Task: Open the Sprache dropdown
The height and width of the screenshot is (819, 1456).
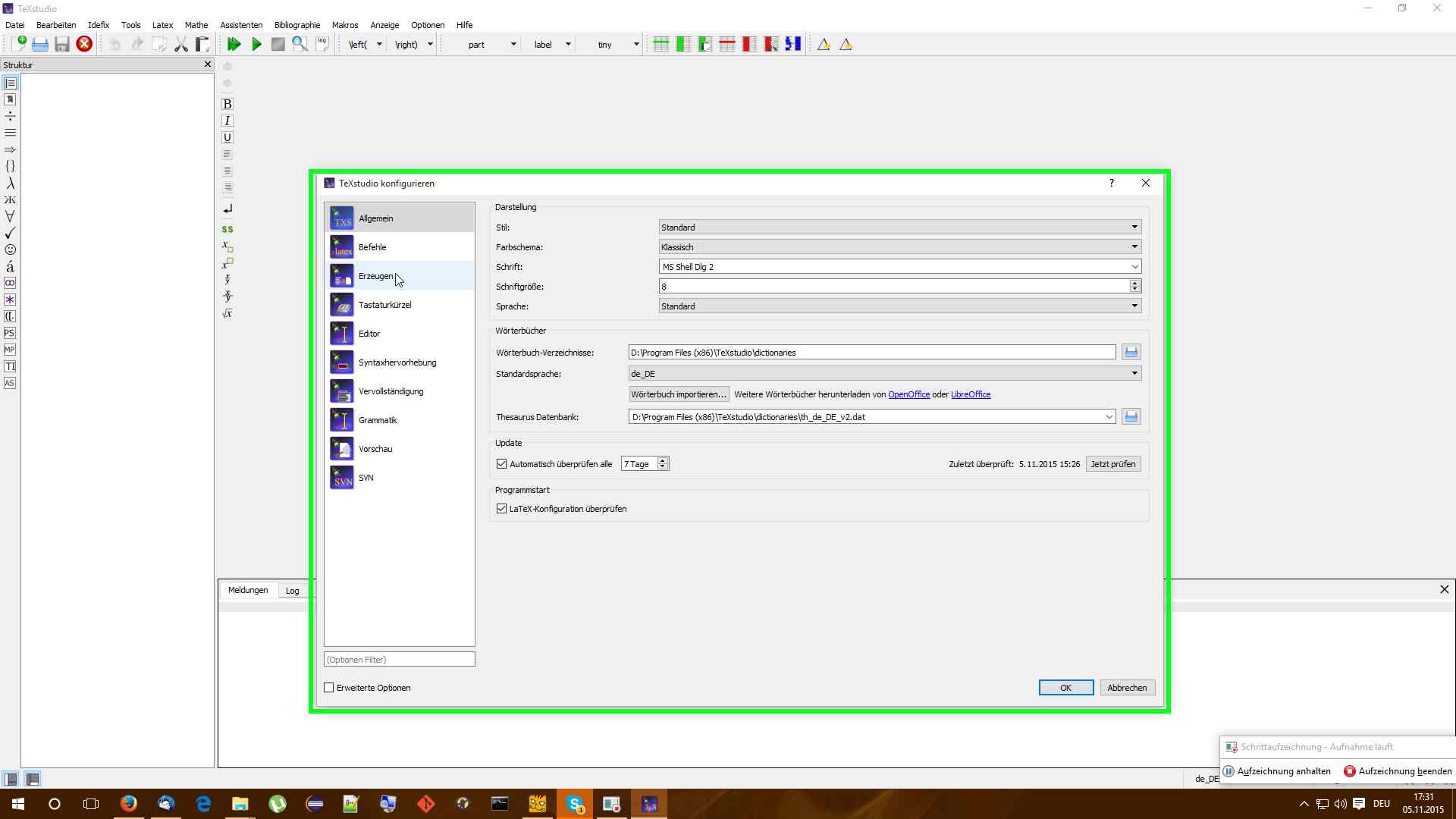Action: coord(900,306)
